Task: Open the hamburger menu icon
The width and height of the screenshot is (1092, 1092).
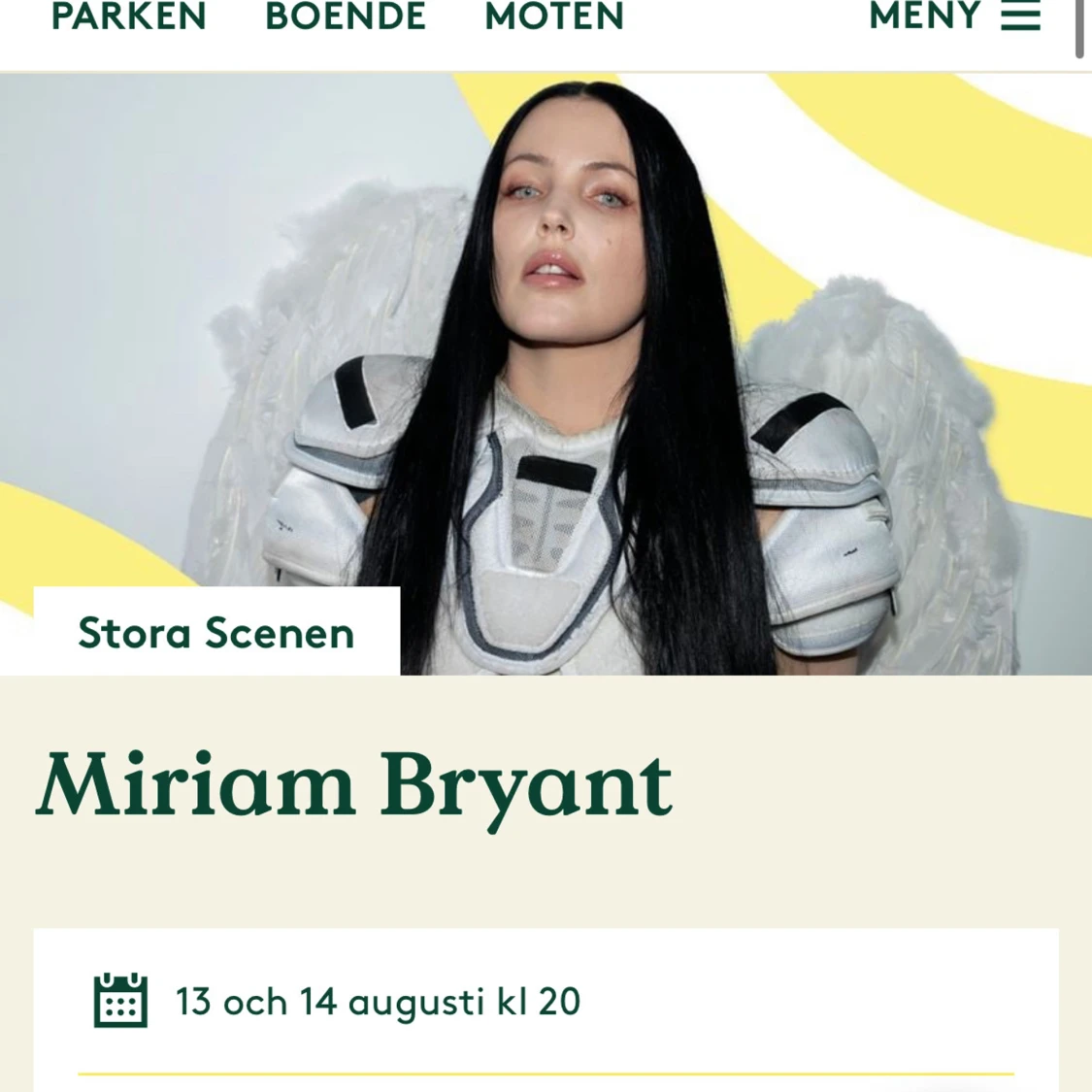Action: coord(1020,17)
